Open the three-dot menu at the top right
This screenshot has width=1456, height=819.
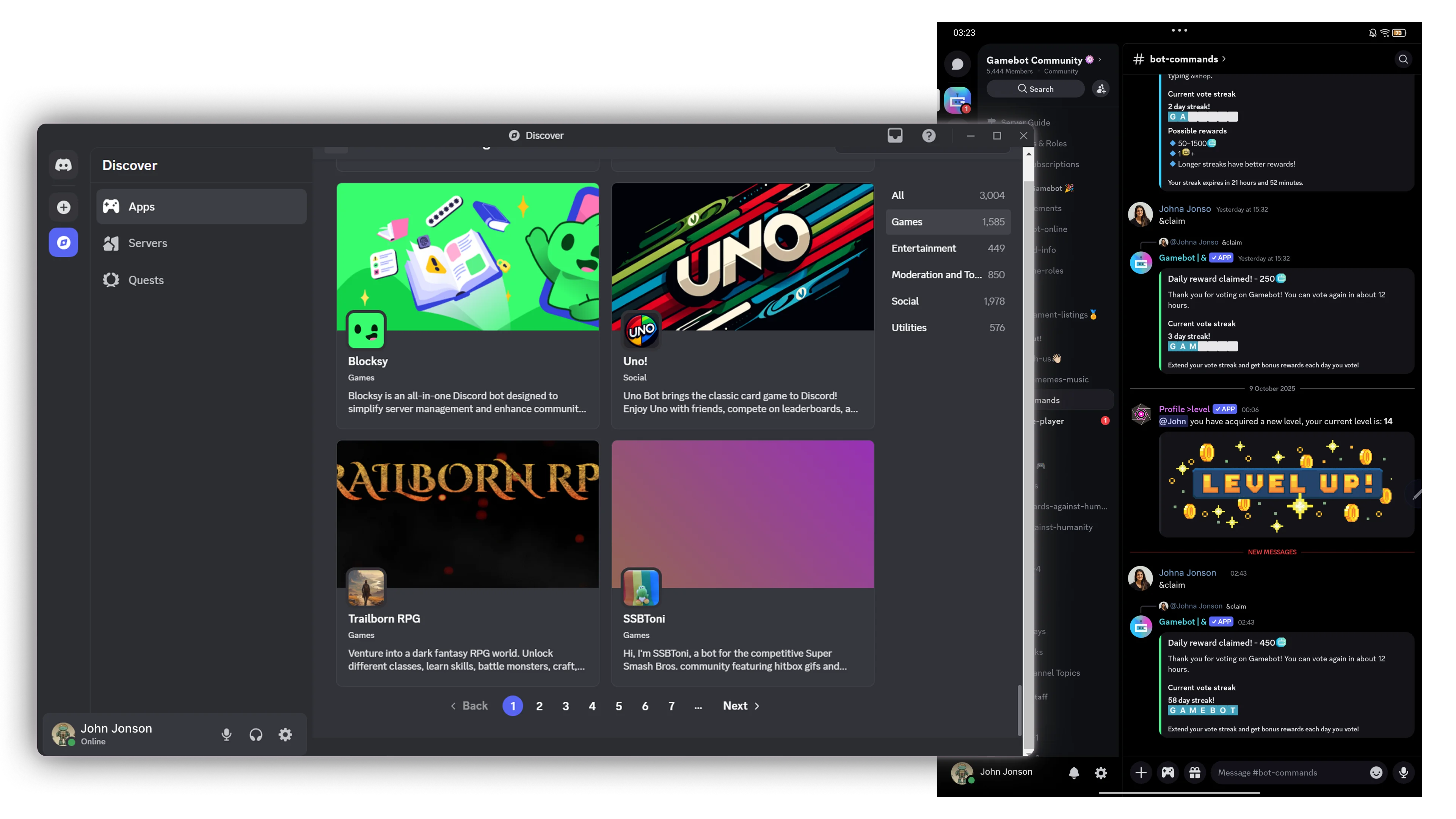coord(1179,30)
